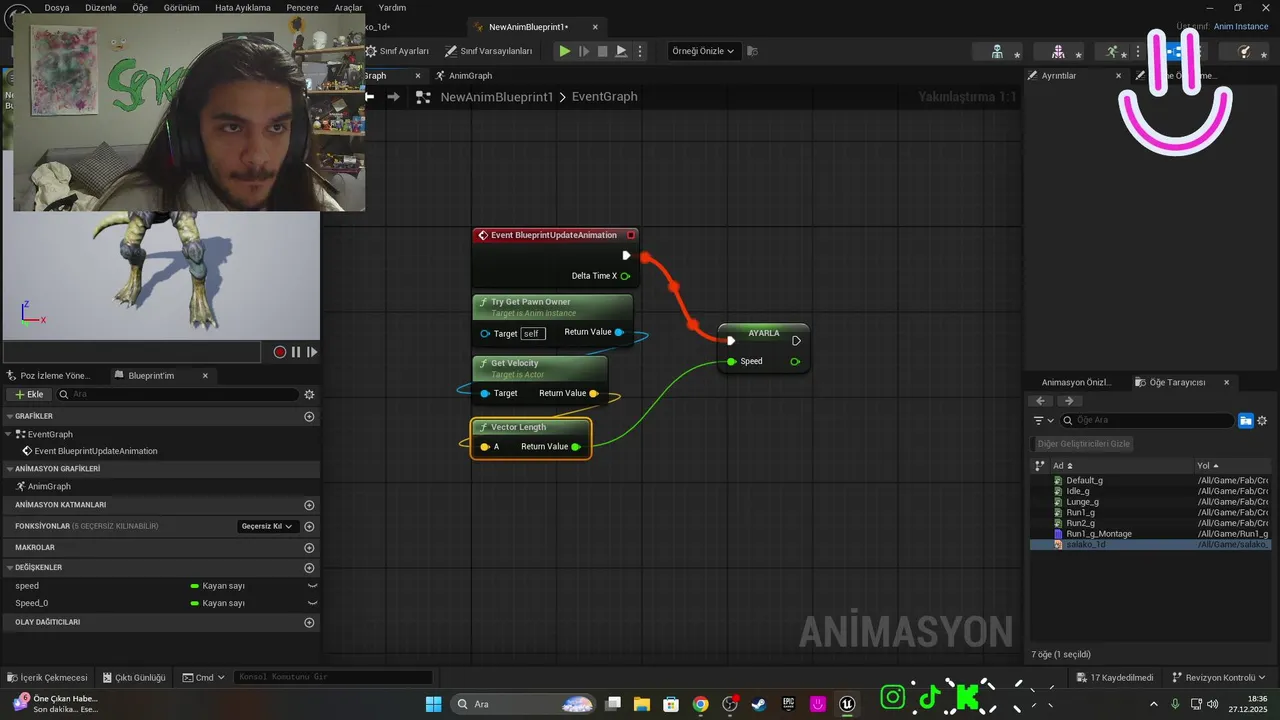The width and height of the screenshot is (1280, 720).
Task: Add a new function with FONKSİYONLAR plus
Action: pyautogui.click(x=309, y=526)
